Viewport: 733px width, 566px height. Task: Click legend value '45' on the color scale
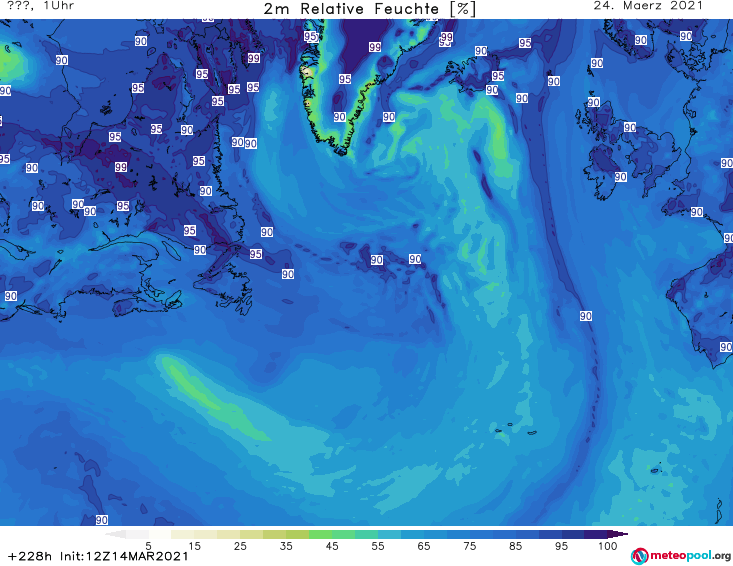click(x=332, y=546)
